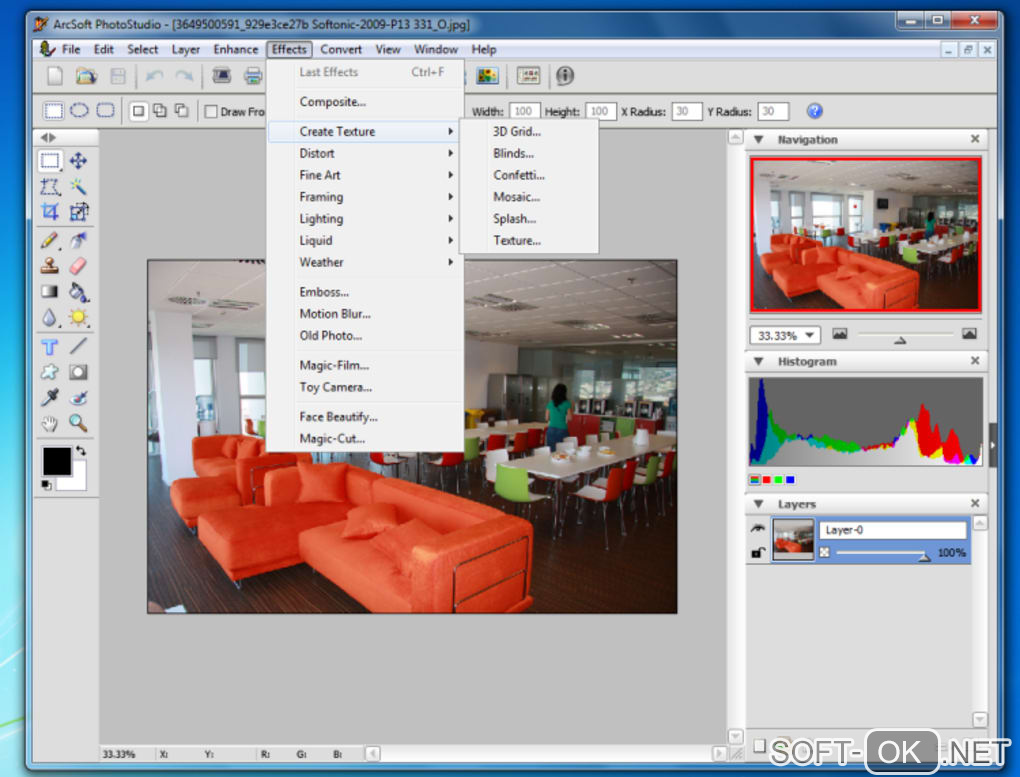This screenshot has height=777, width=1020.
Task: Toggle the Draw From checkbox
Action: pyautogui.click(x=211, y=111)
